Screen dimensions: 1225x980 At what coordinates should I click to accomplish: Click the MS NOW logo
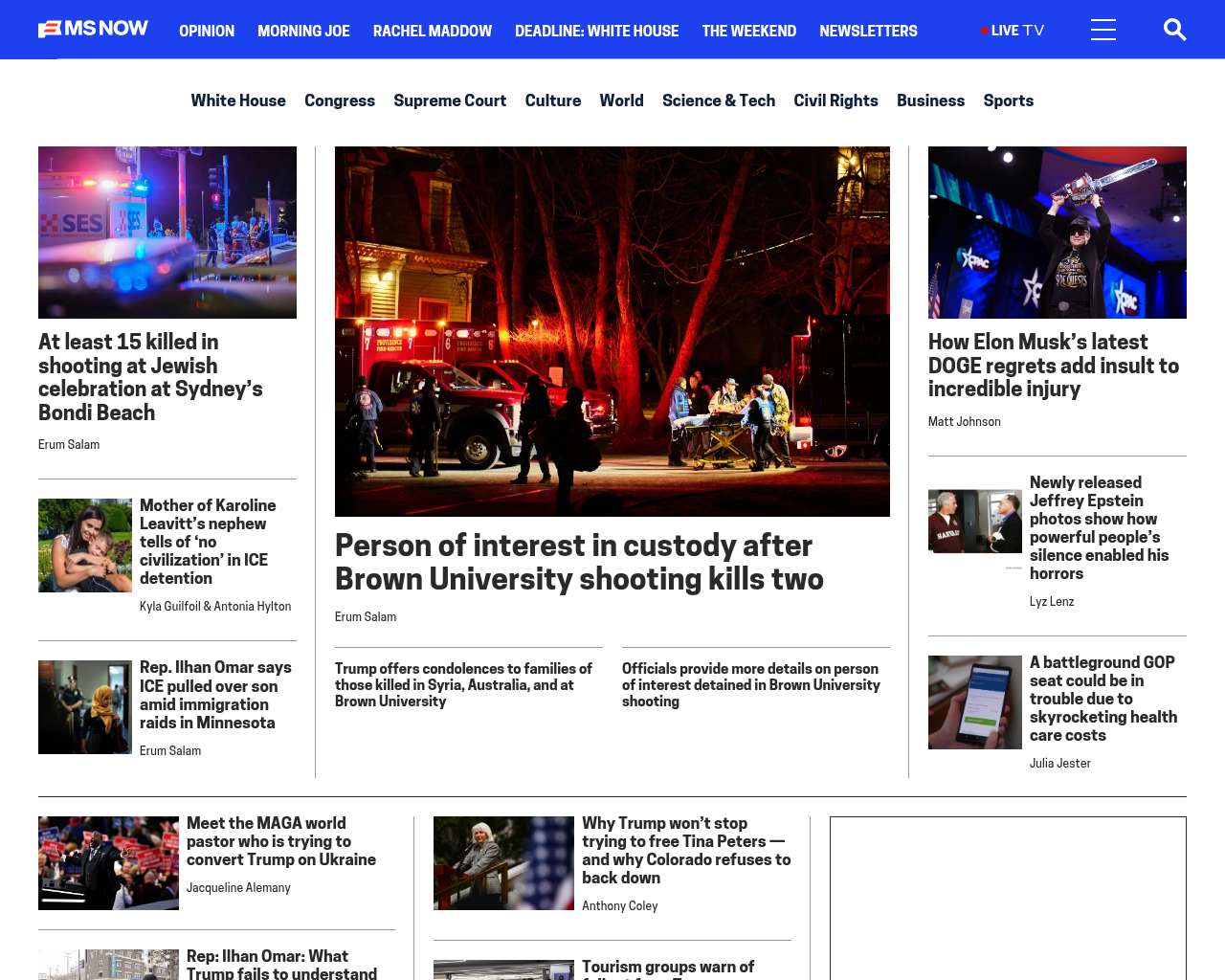93,30
